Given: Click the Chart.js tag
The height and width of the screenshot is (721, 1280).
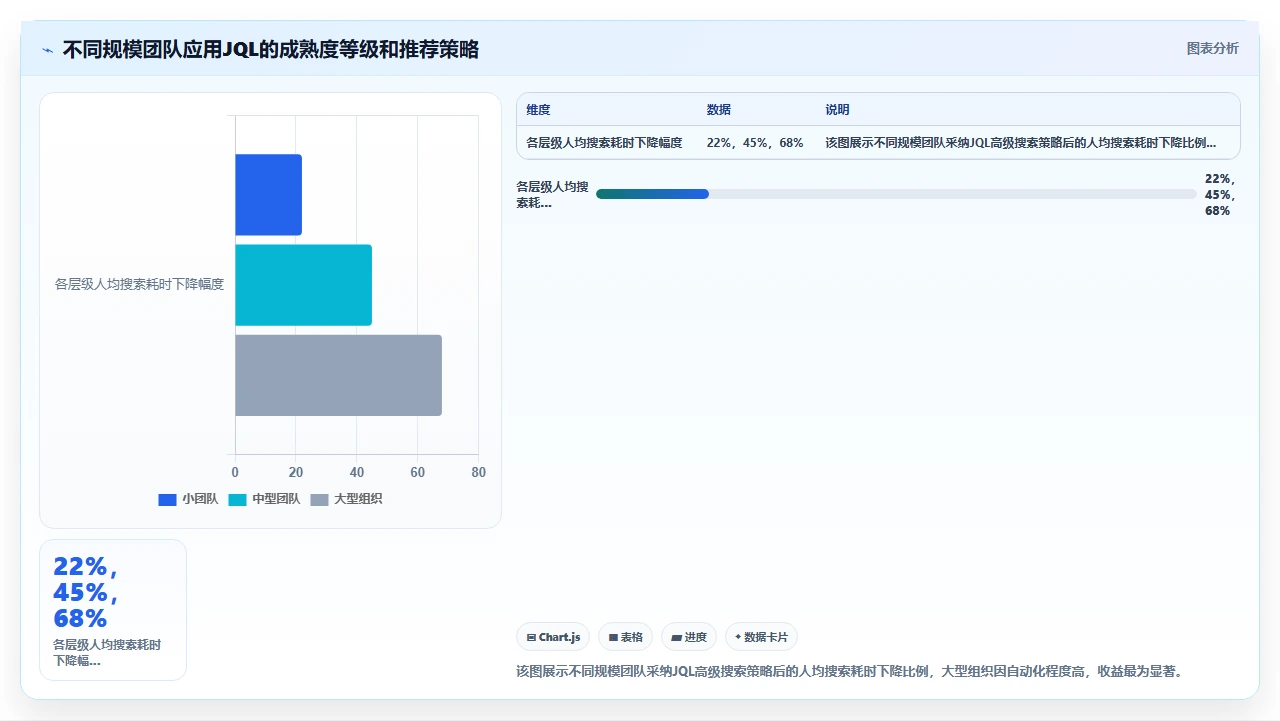Looking at the screenshot, I should [553, 637].
